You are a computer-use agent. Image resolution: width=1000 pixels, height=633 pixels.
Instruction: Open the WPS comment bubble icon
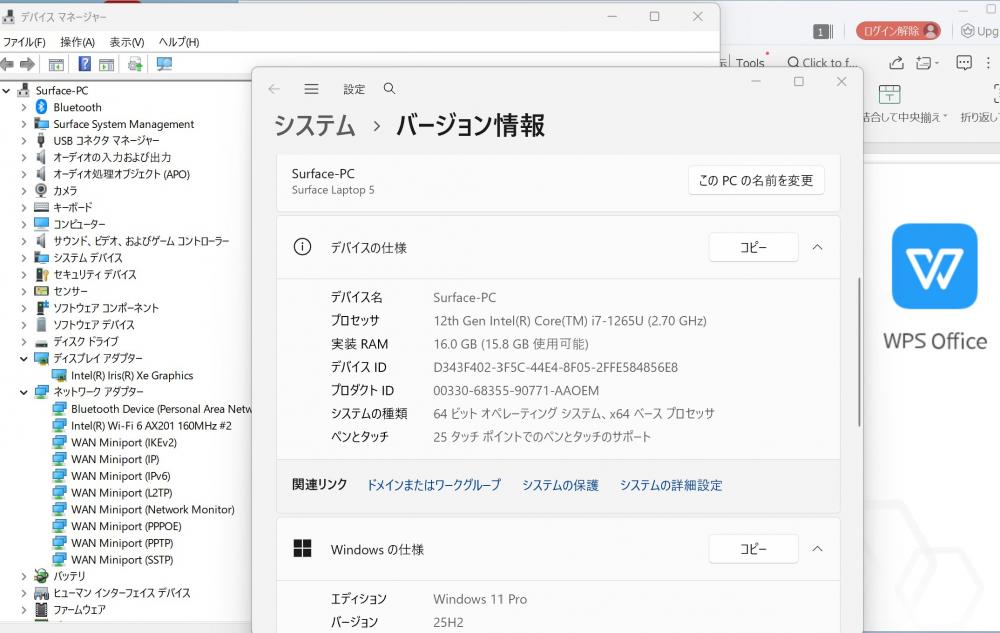[963, 63]
